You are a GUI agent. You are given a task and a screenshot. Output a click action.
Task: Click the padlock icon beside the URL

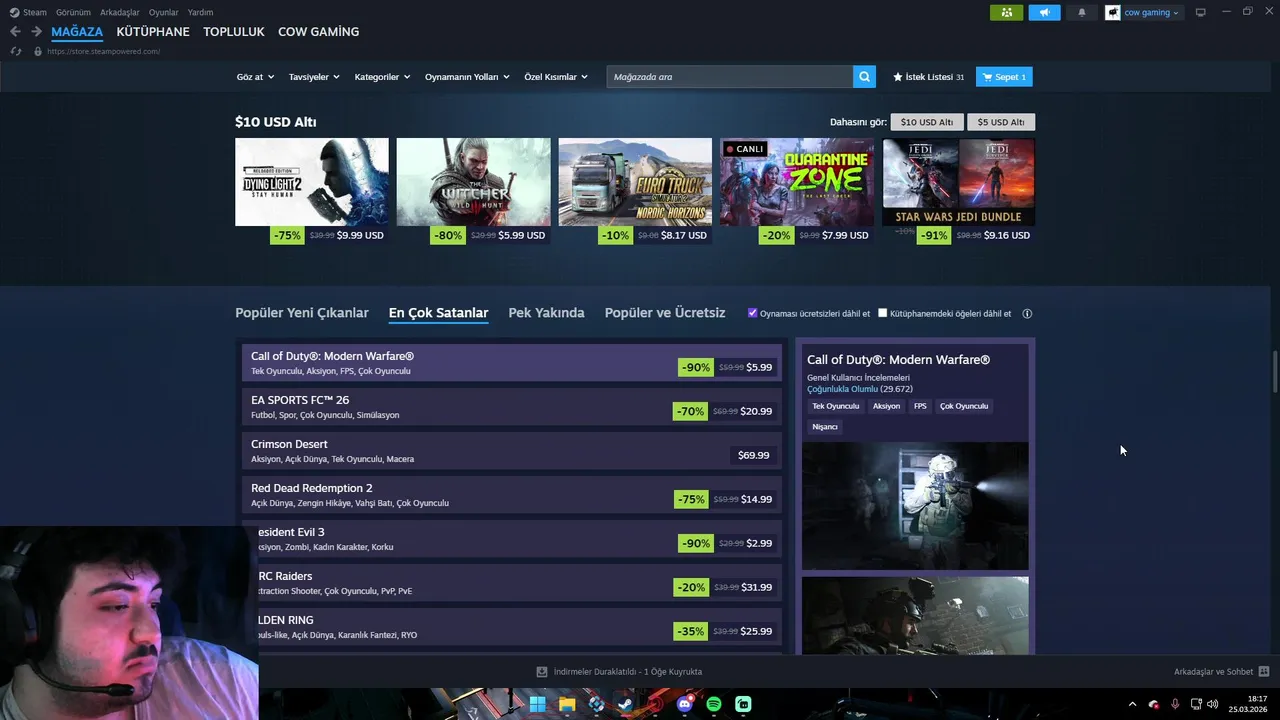click(x=37, y=51)
